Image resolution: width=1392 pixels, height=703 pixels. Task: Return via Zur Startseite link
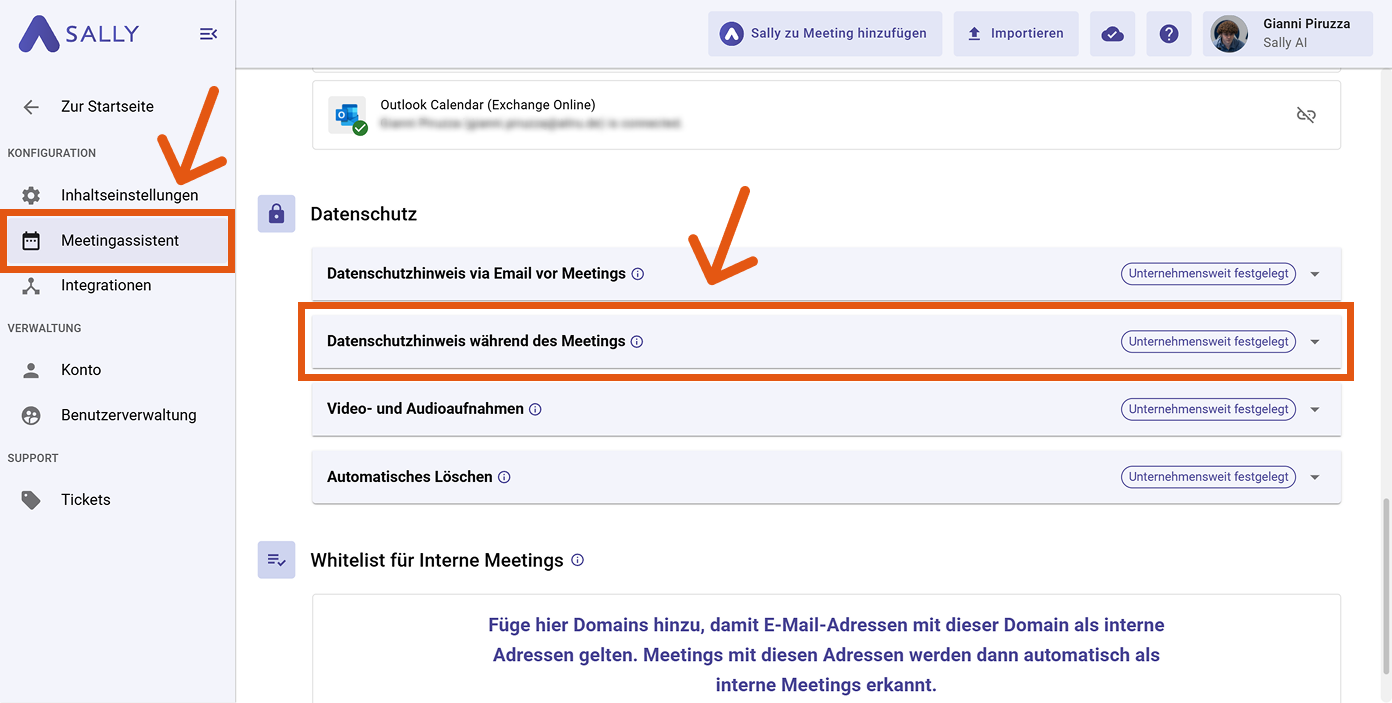coord(107,107)
